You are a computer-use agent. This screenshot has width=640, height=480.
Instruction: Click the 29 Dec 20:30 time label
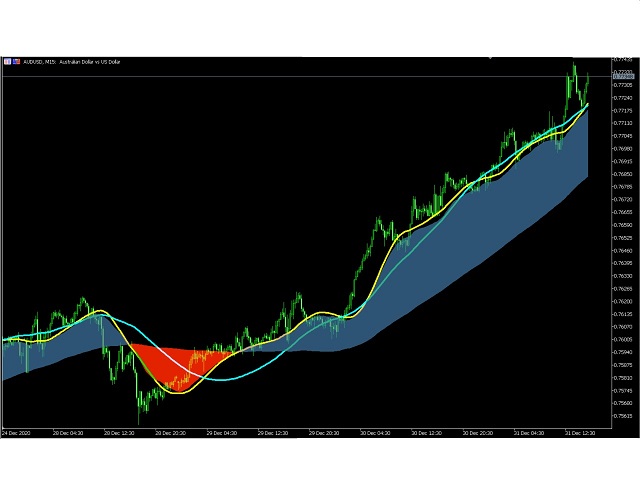[324, 433]
